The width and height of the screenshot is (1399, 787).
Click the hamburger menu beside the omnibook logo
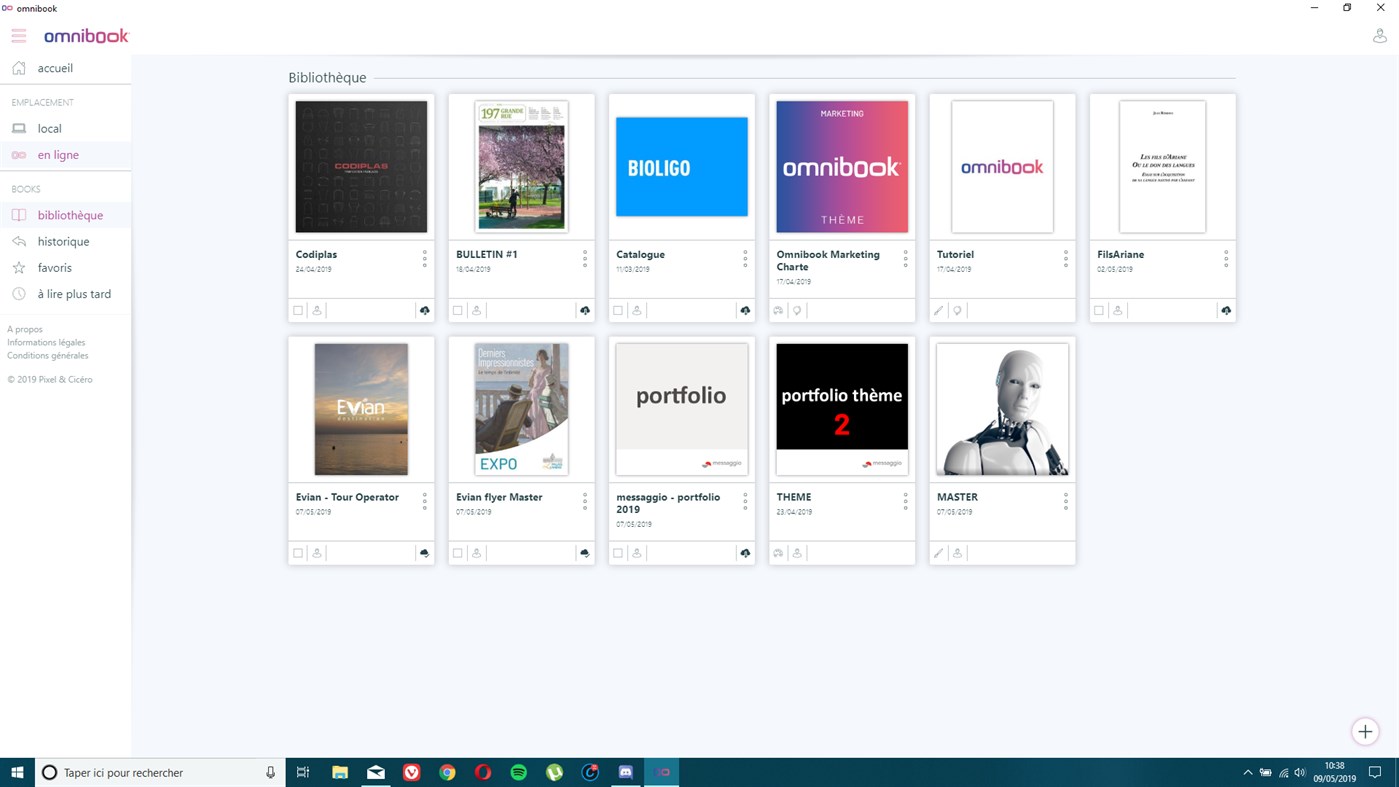18,34
